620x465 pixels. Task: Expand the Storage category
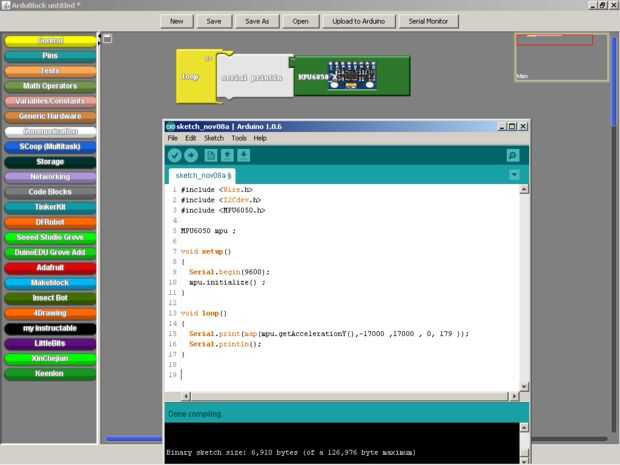[x=50, y=162]
